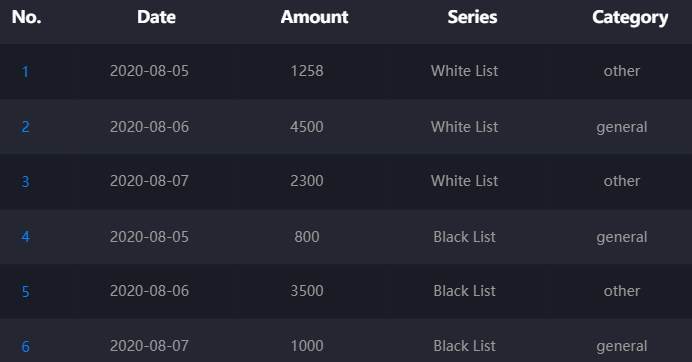692x362 pixels.
Task: Click White List in row 2
Action: [x=464, y=127]
